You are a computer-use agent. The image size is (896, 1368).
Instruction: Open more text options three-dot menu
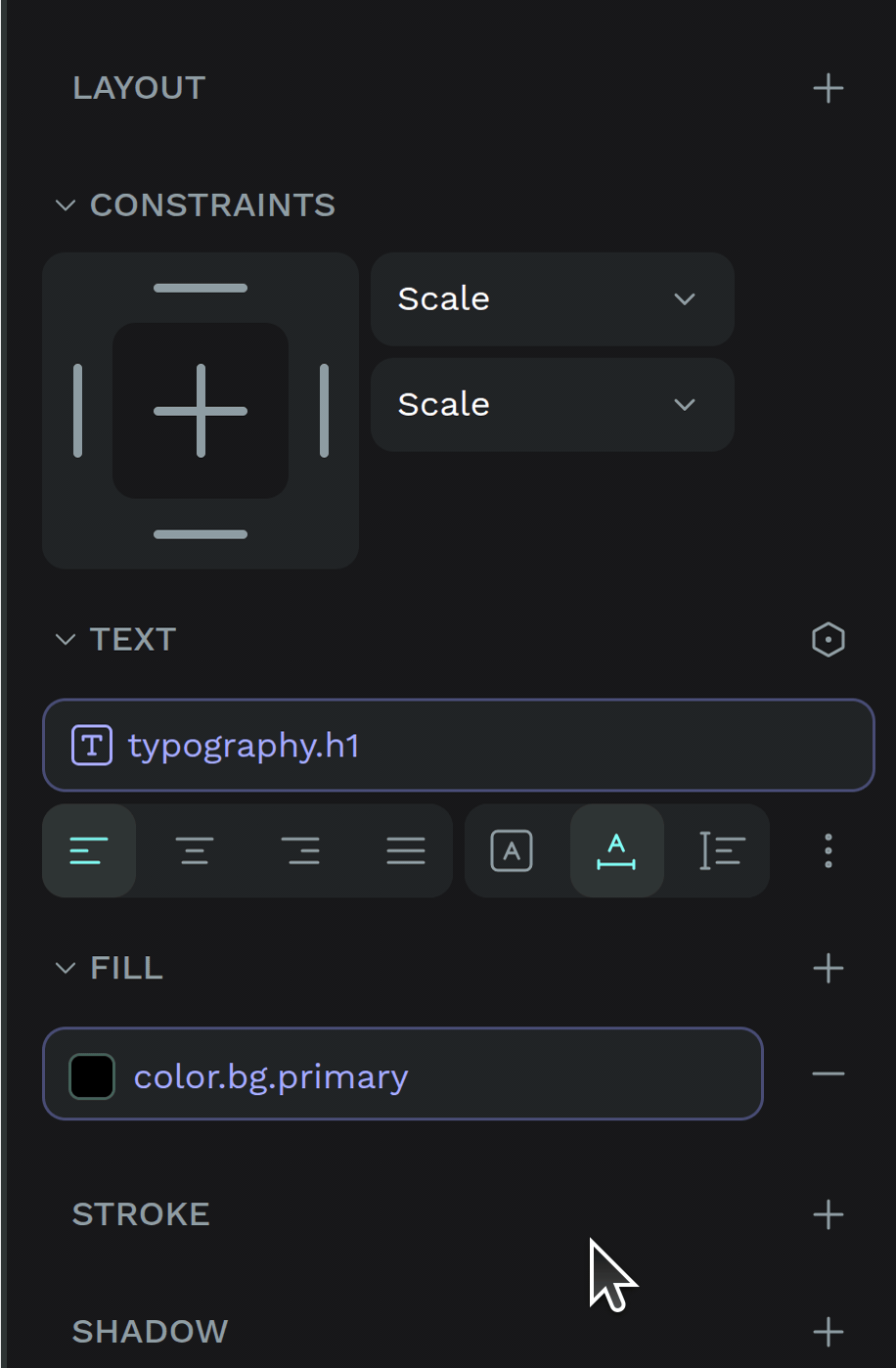tap(828, 851)
